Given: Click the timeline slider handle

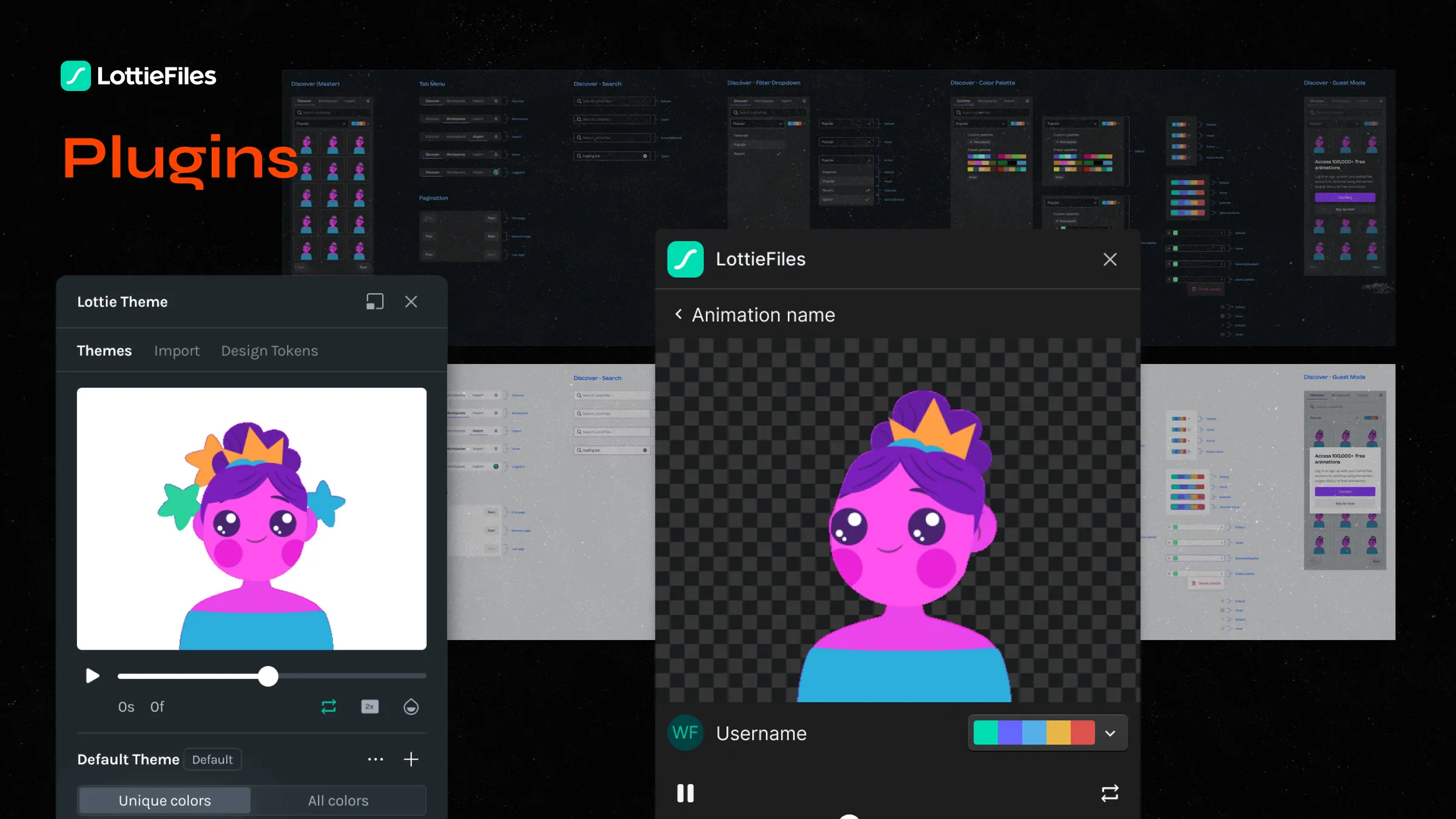Looking at the screenshot, I should [x=268, y=676].
